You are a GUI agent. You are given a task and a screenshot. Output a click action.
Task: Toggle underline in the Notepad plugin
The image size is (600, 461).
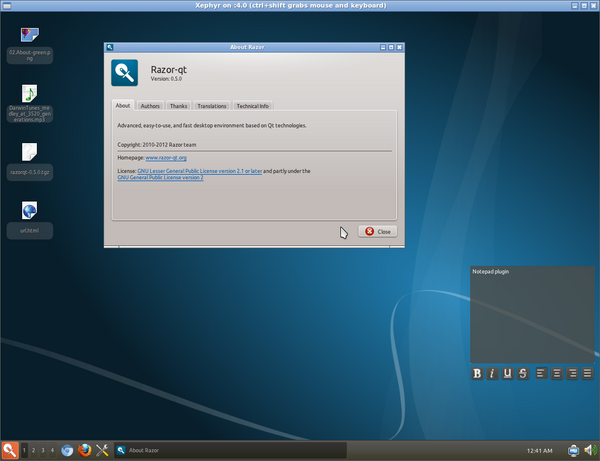click(508, 373)
